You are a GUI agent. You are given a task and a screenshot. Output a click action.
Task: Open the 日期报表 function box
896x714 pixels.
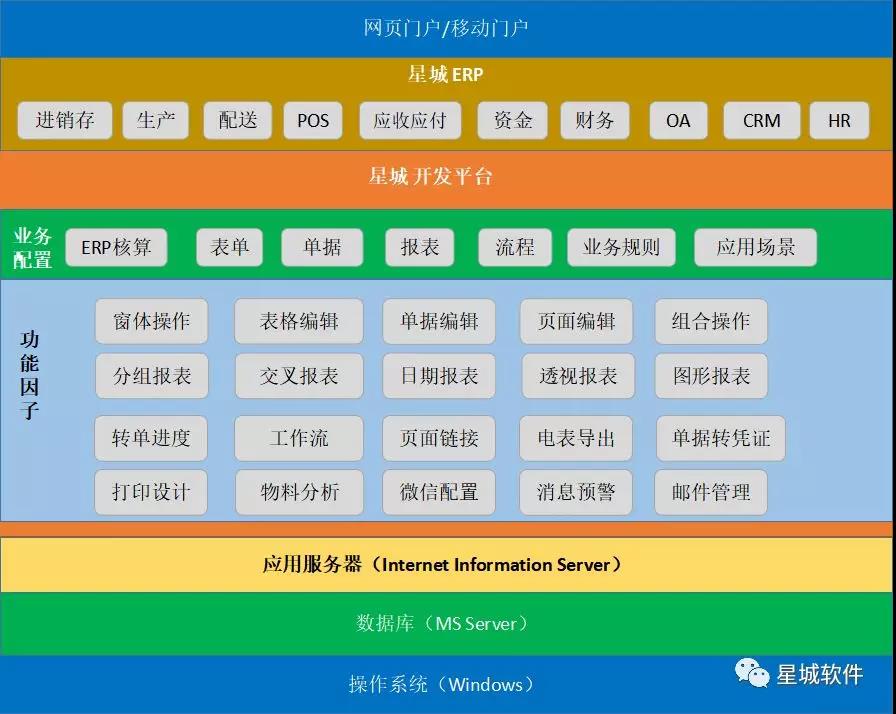(439, 376)
